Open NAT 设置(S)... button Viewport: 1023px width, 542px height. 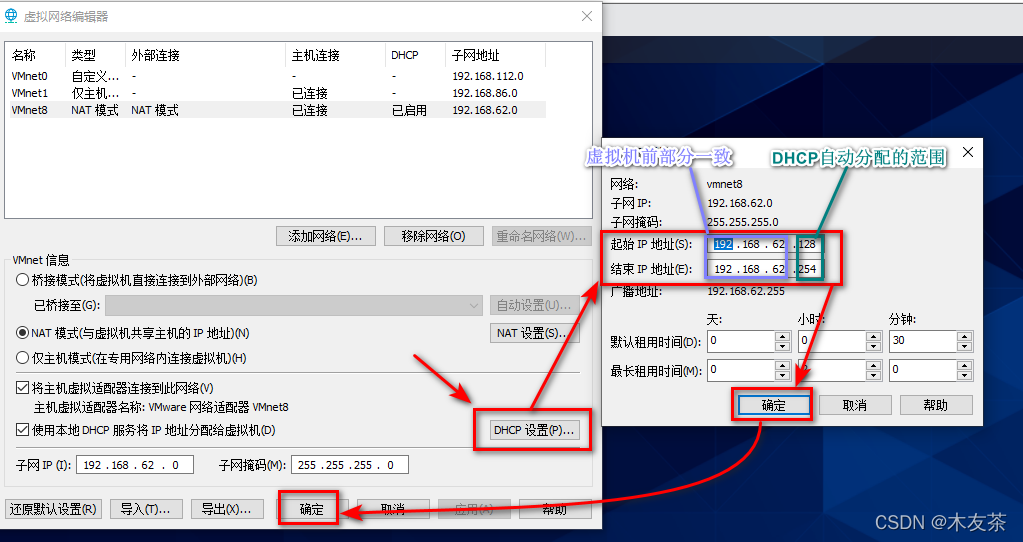pyautogui.click(x=534, y=333)
